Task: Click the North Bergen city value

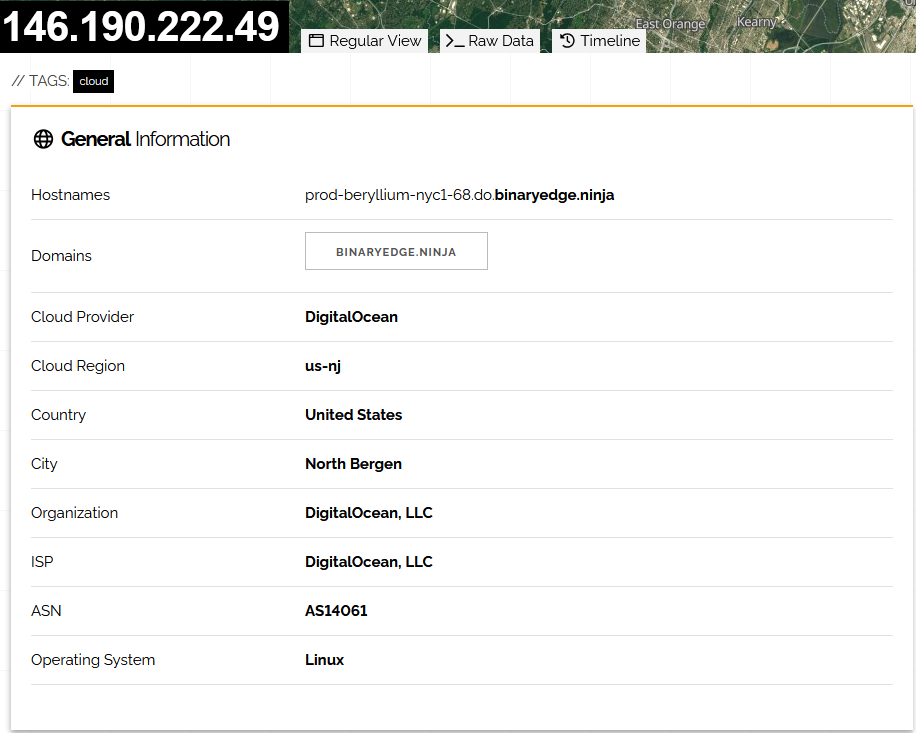Action: pyautogui.click(x=353, y=464)
